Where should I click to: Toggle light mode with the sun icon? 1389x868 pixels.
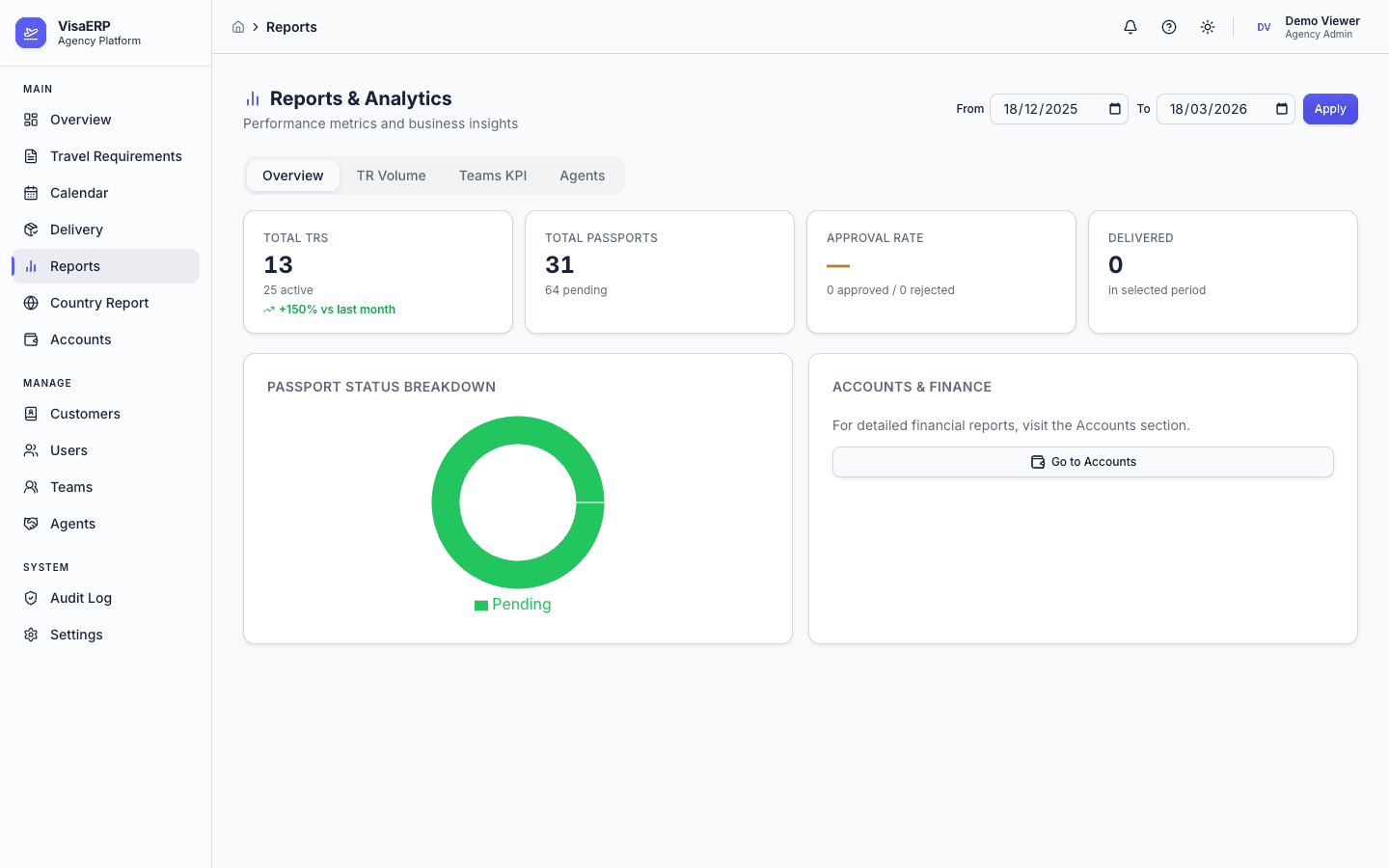[1207, 27]
